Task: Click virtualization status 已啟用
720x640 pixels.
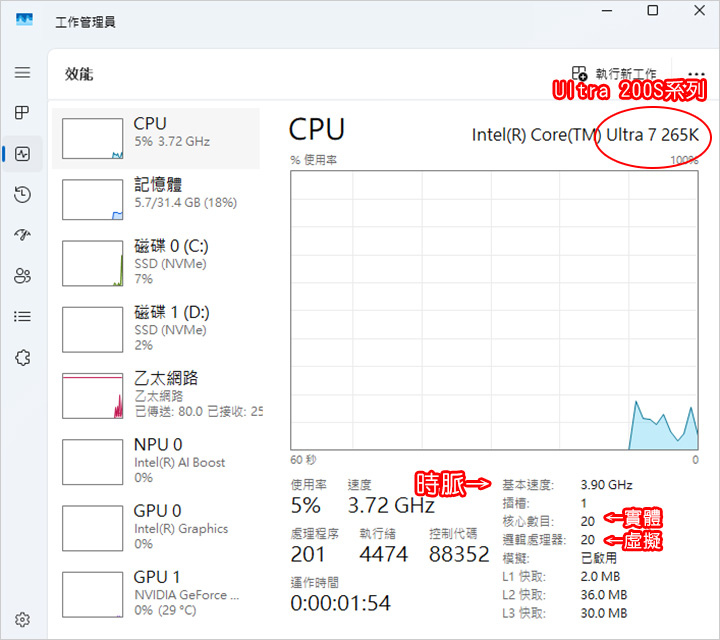Action: (x=598, y=558)
